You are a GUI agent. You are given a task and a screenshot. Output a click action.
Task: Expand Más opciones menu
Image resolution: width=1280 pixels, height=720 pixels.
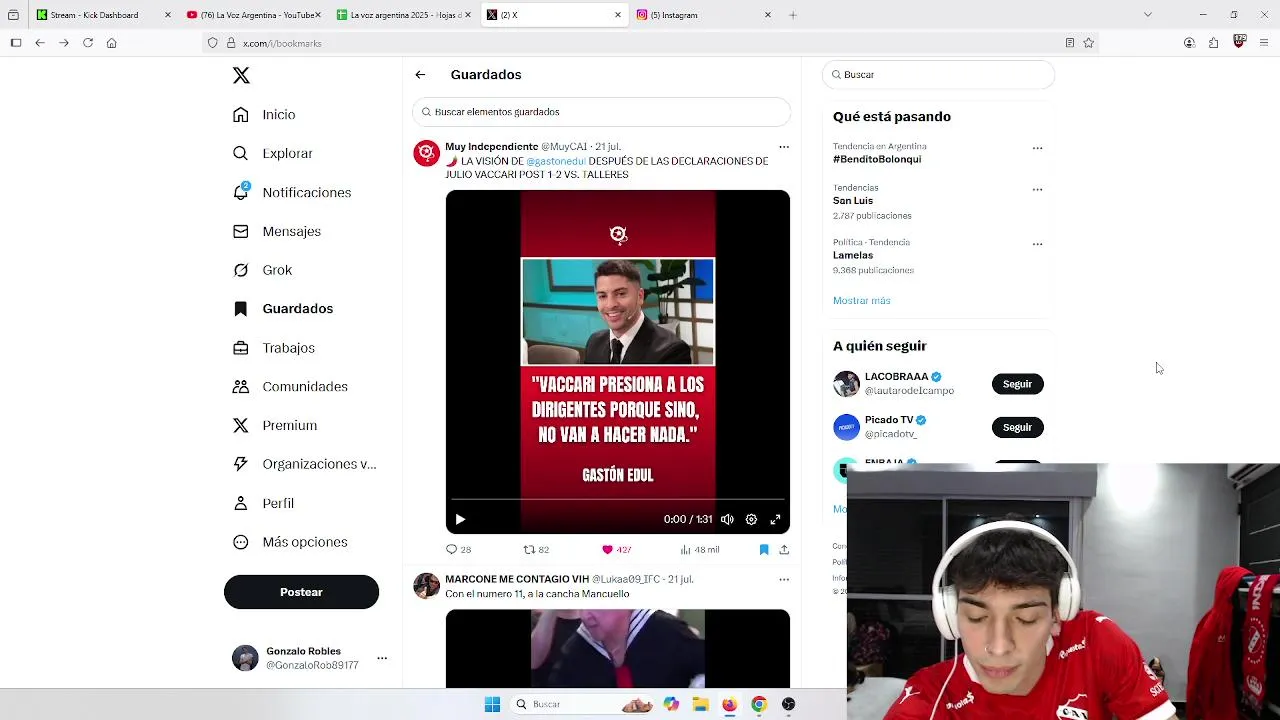pos(290,542)
